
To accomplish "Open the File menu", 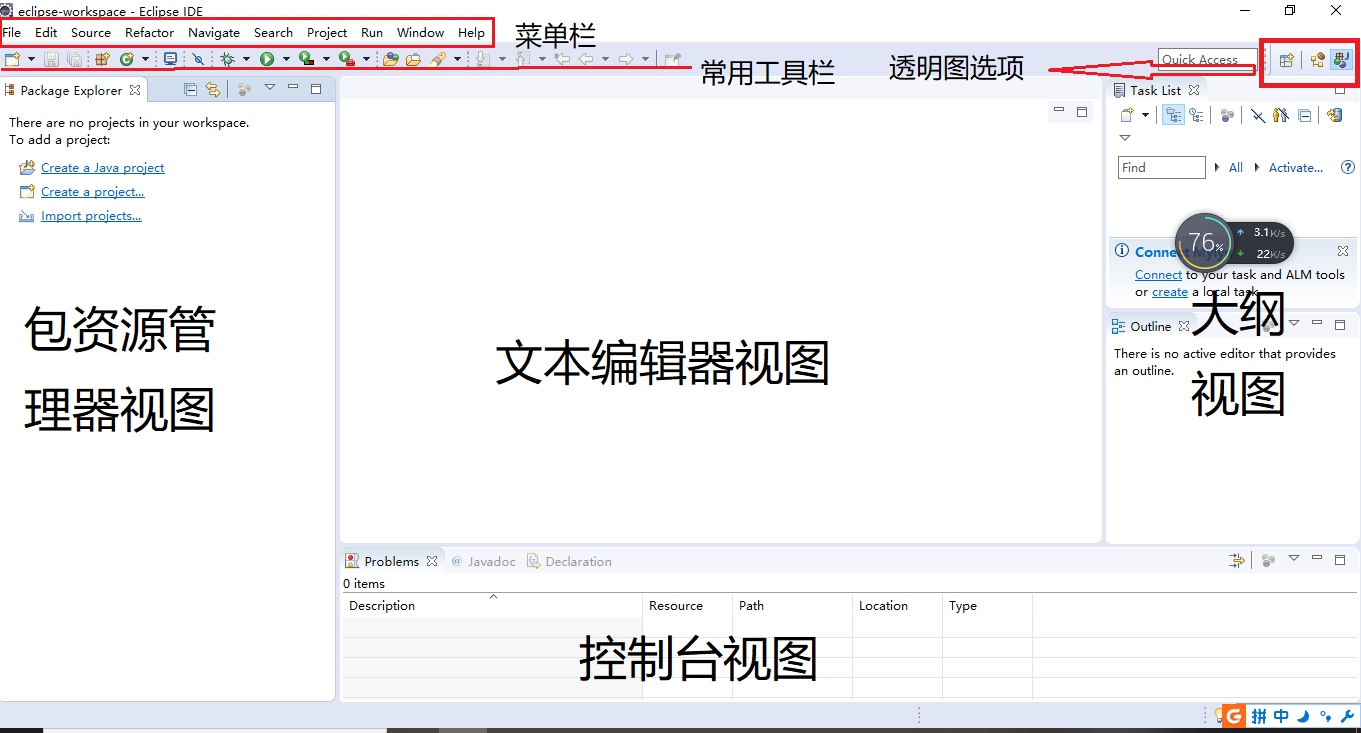I will 12,32.
